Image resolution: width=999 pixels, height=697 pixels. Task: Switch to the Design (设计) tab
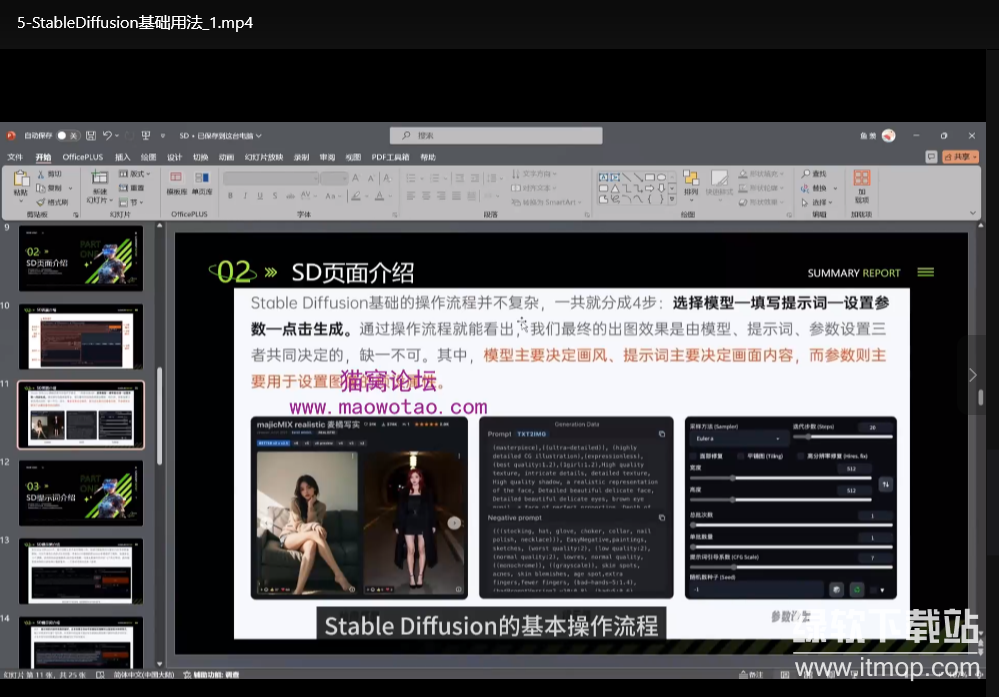(x=175, y=157)
